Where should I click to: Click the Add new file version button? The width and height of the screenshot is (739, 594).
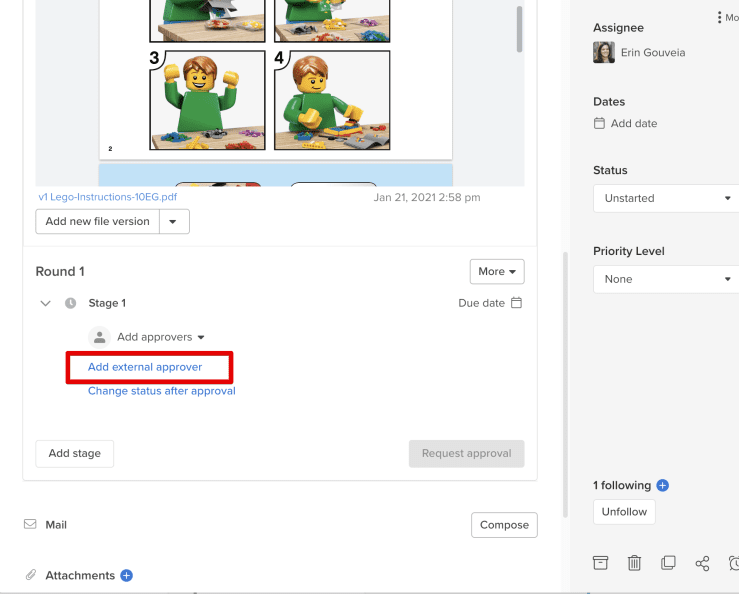[x=98, y=222]
